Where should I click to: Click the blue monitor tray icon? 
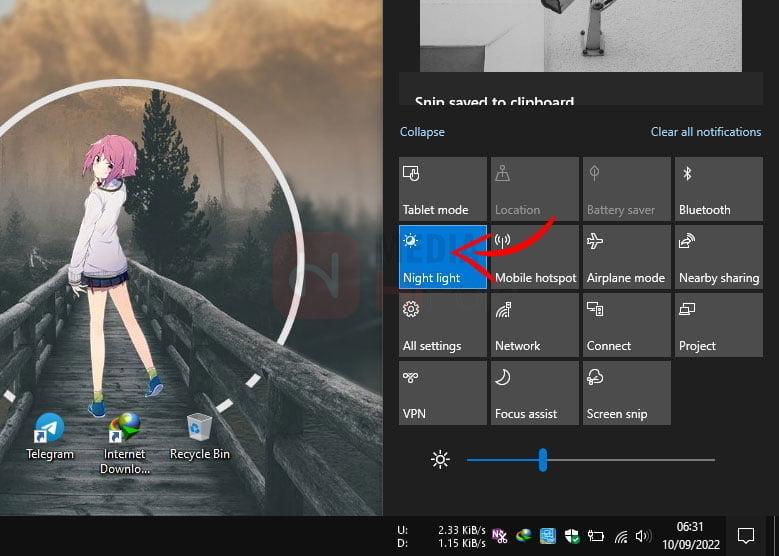click(x=548, y=536)
